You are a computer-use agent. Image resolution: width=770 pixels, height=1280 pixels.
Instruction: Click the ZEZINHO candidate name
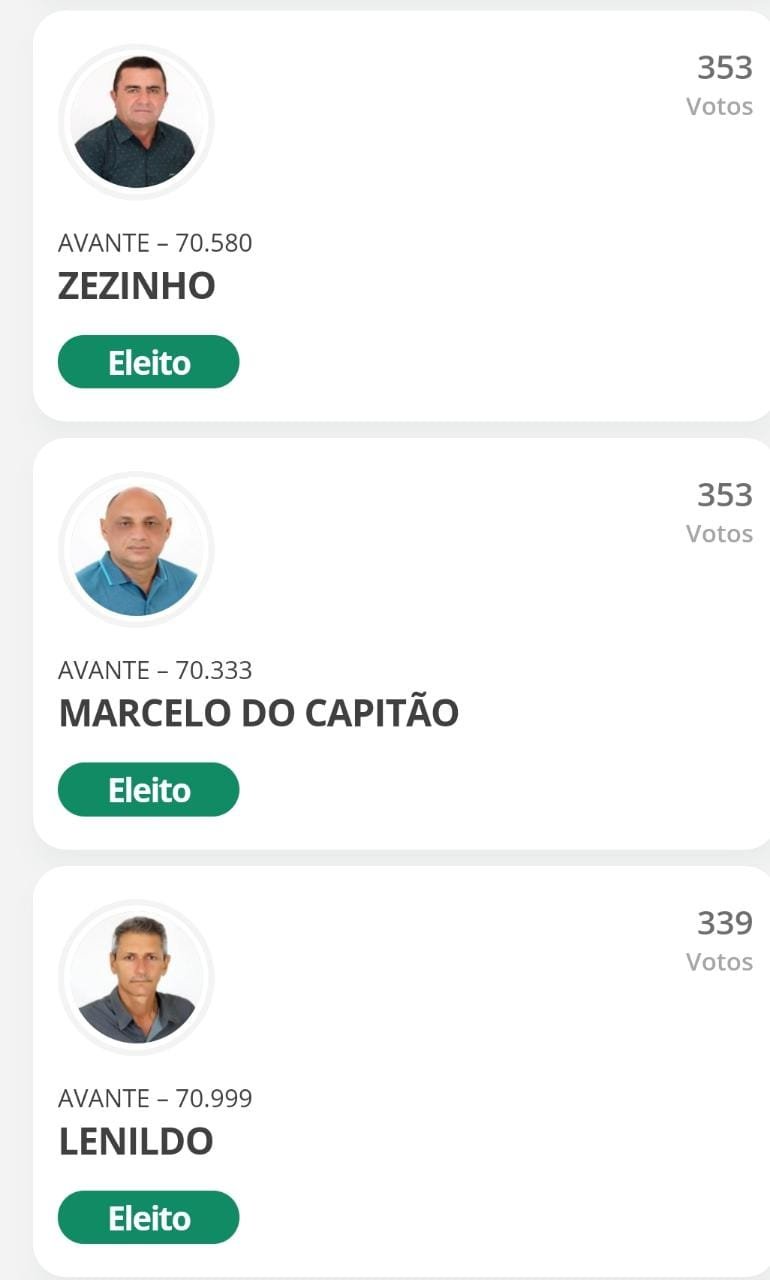pos(137,287)
